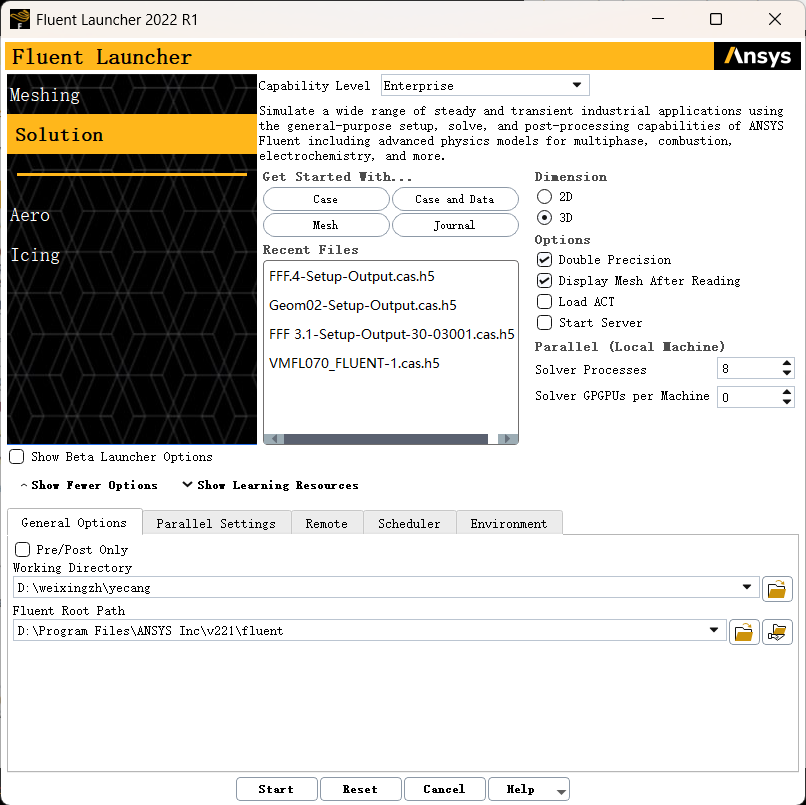The height and width of the screenshot is (805, 806).
Task: Click the Reset button
Action: point(360,789)
